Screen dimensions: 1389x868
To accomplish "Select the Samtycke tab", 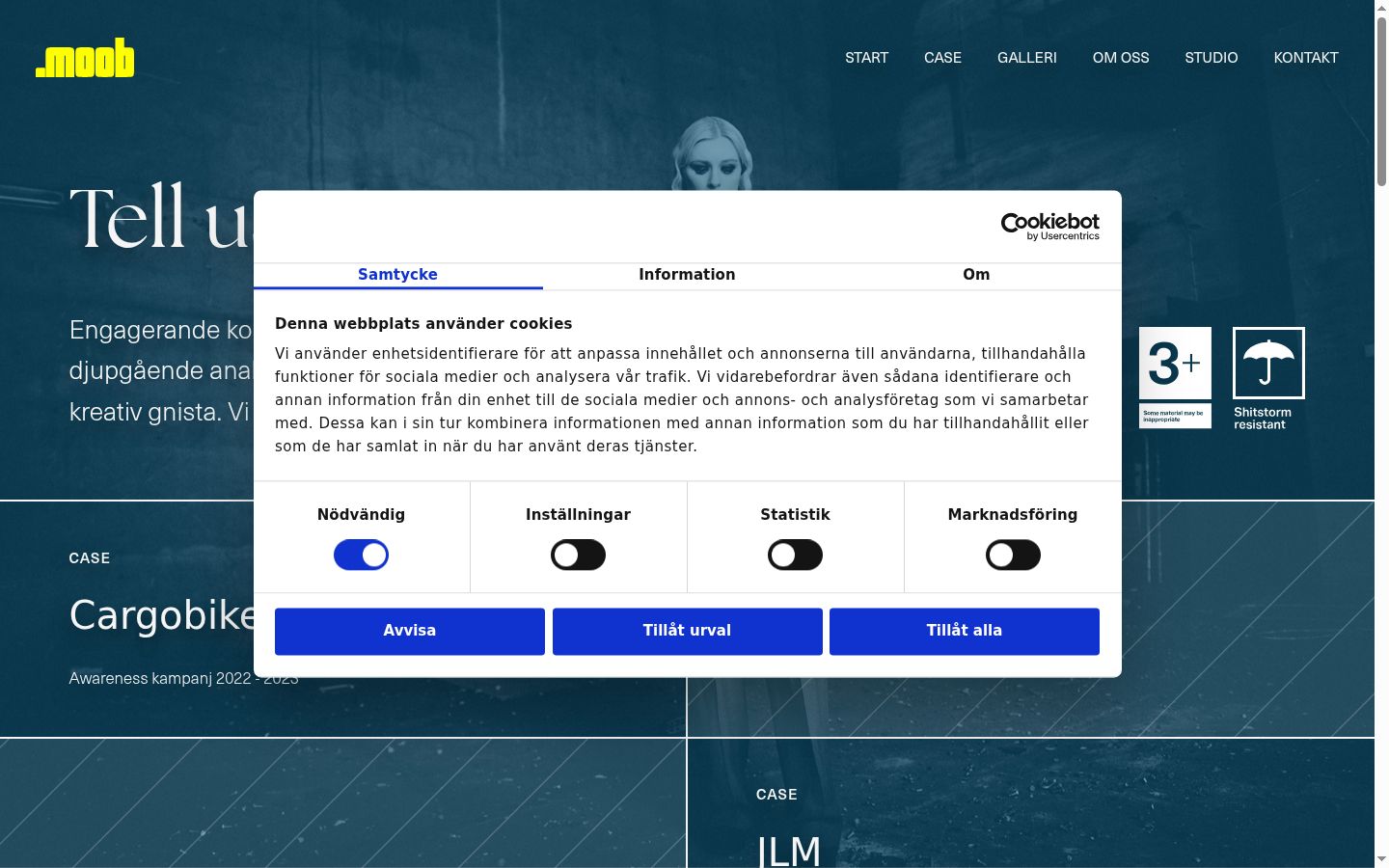I will tap(397, 275).
